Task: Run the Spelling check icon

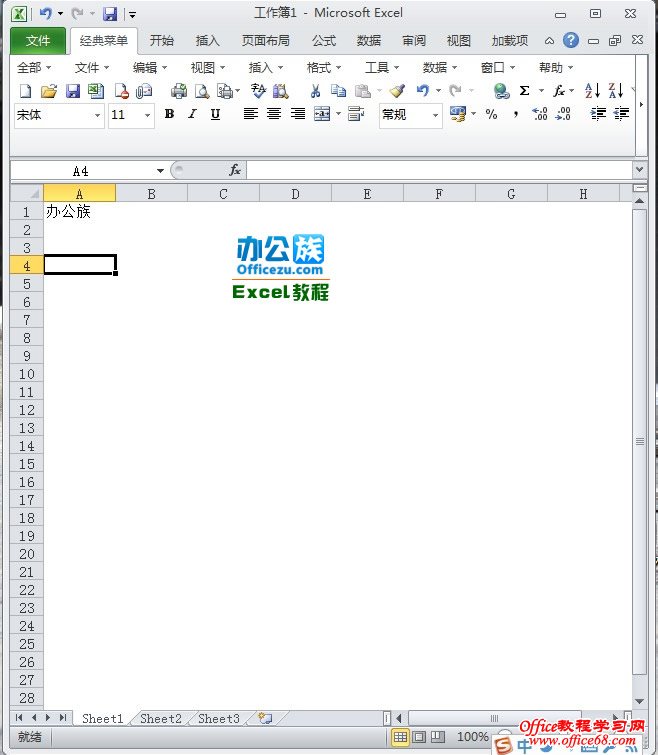Action: pyautogui.click(x=258, y=91)
